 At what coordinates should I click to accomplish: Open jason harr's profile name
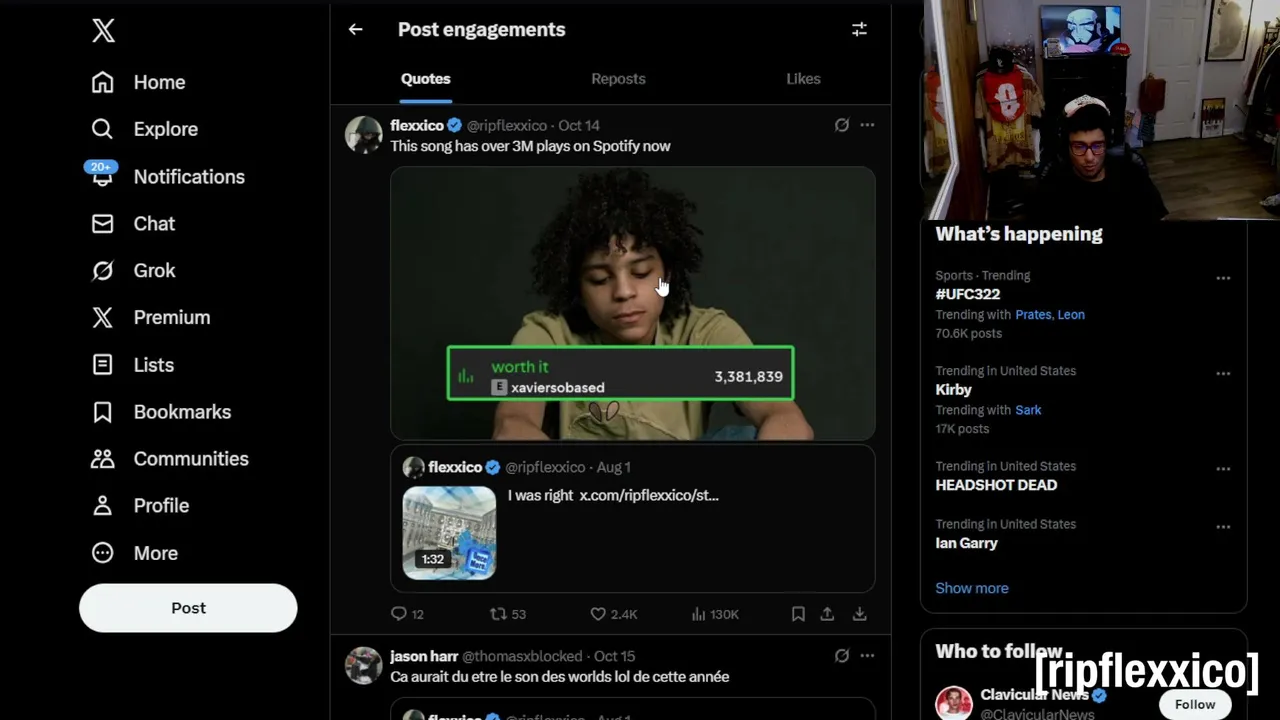point(424,656)
